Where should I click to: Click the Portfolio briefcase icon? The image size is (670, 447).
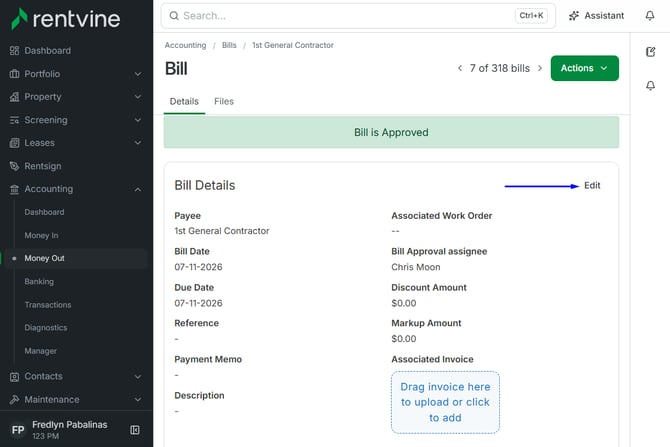point(15,74)
